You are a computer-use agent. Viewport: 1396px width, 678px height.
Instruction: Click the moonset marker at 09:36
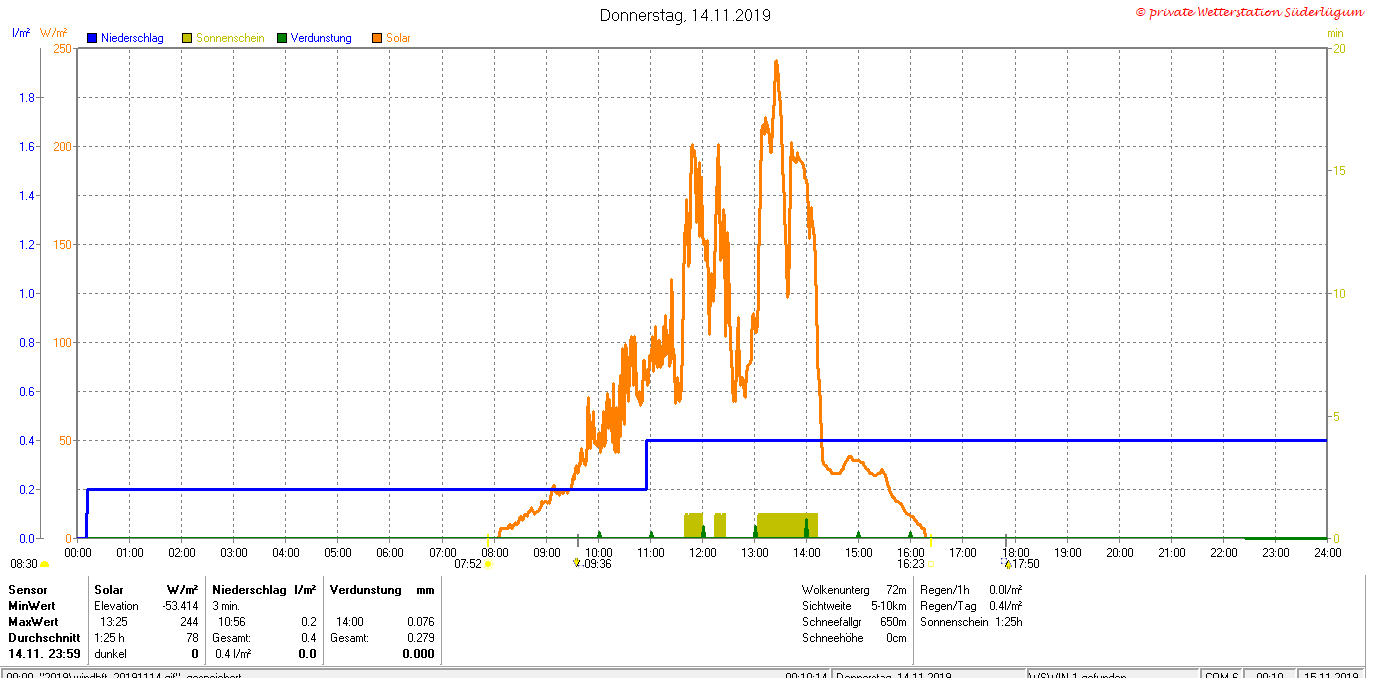coord(577,563)
